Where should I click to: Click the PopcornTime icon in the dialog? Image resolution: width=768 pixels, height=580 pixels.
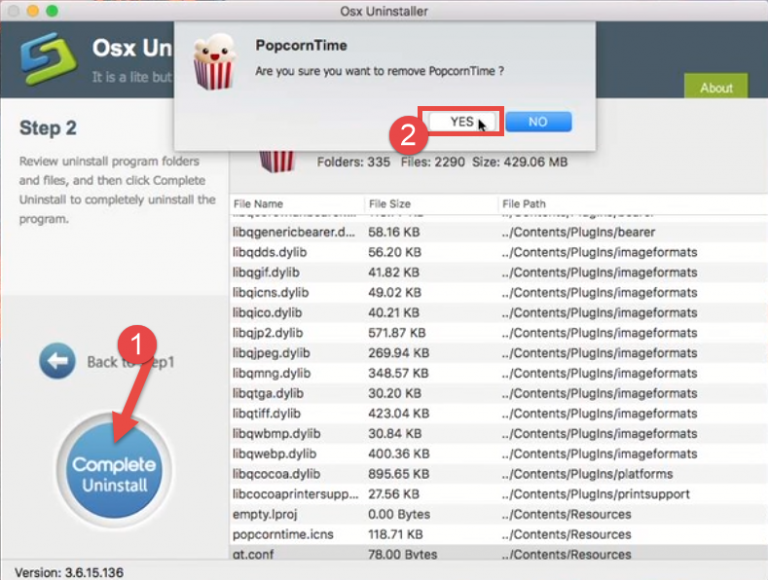(x=214, y=62)
